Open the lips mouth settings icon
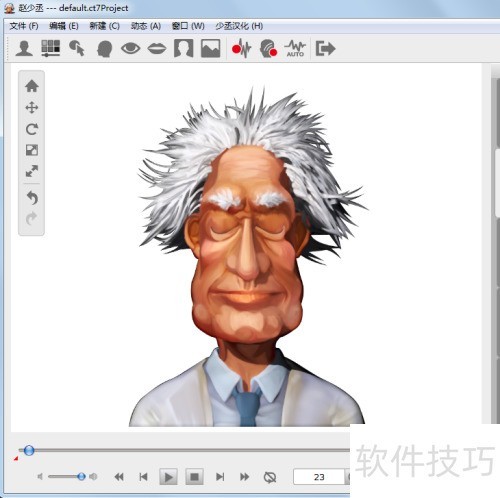 point(157,49)
